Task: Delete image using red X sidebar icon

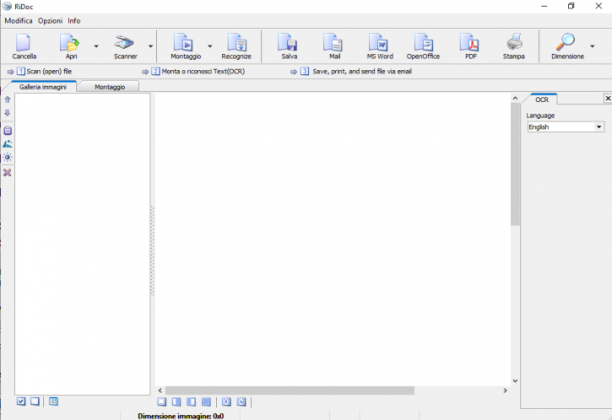Action: pos(7,173)
